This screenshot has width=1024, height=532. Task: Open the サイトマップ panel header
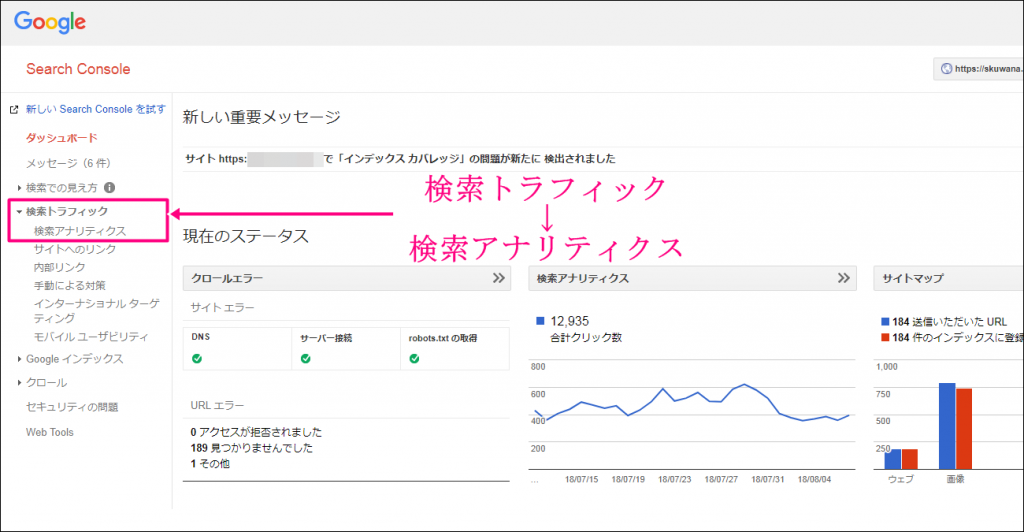pyautogui.click(x=948, y=278)
